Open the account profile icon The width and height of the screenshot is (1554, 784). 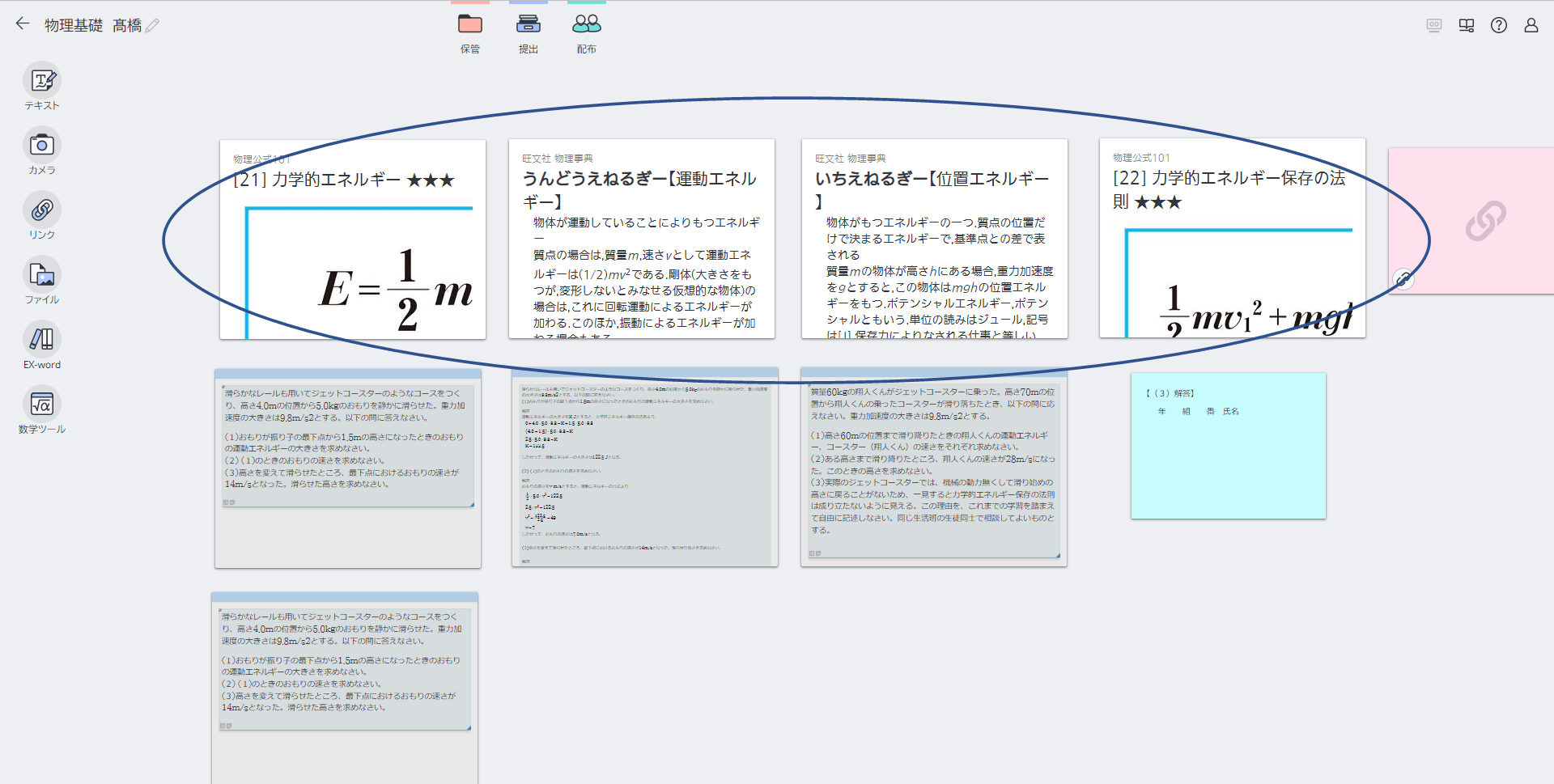pos(1531,25)
